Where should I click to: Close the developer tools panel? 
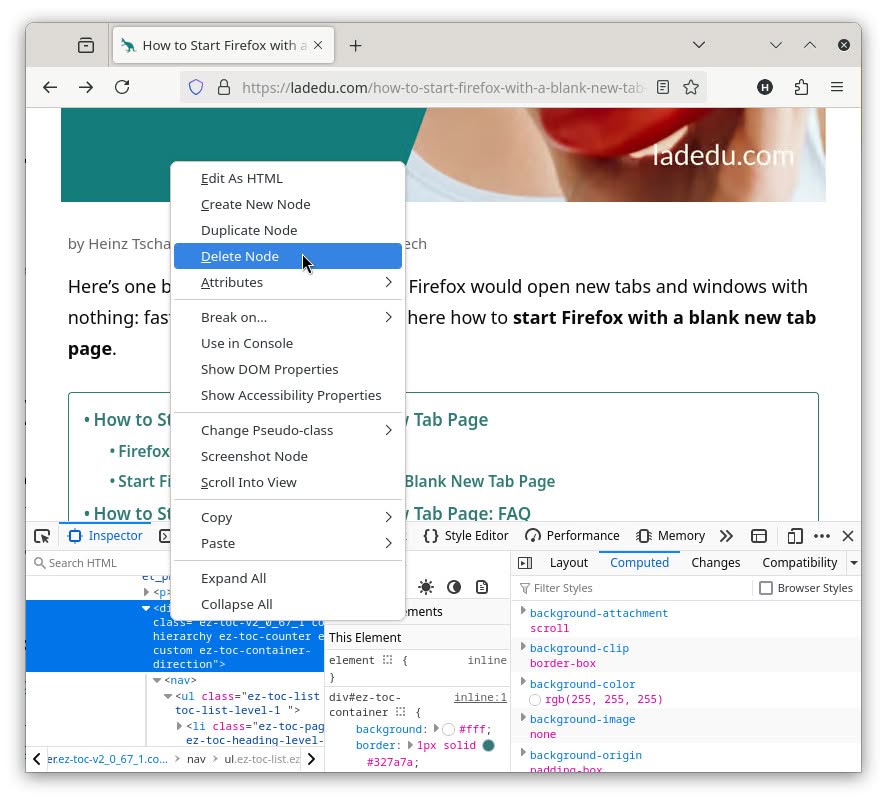tap(848, 536)
